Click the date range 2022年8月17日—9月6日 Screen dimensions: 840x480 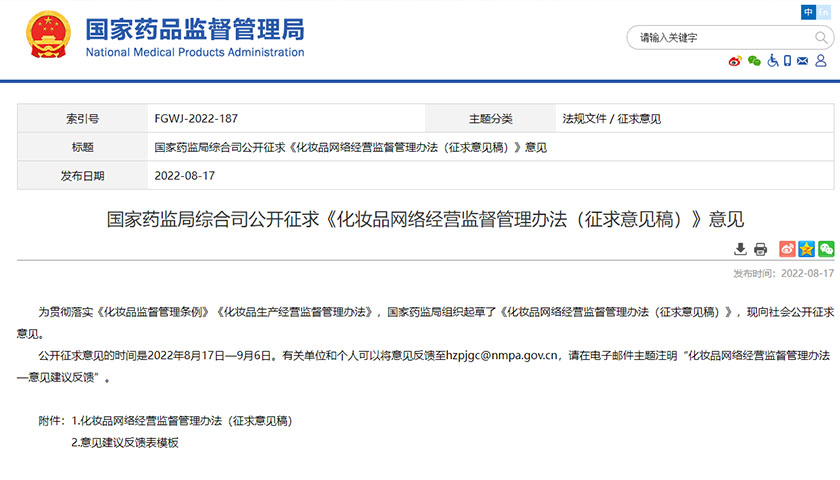click(x=209, y=355)
